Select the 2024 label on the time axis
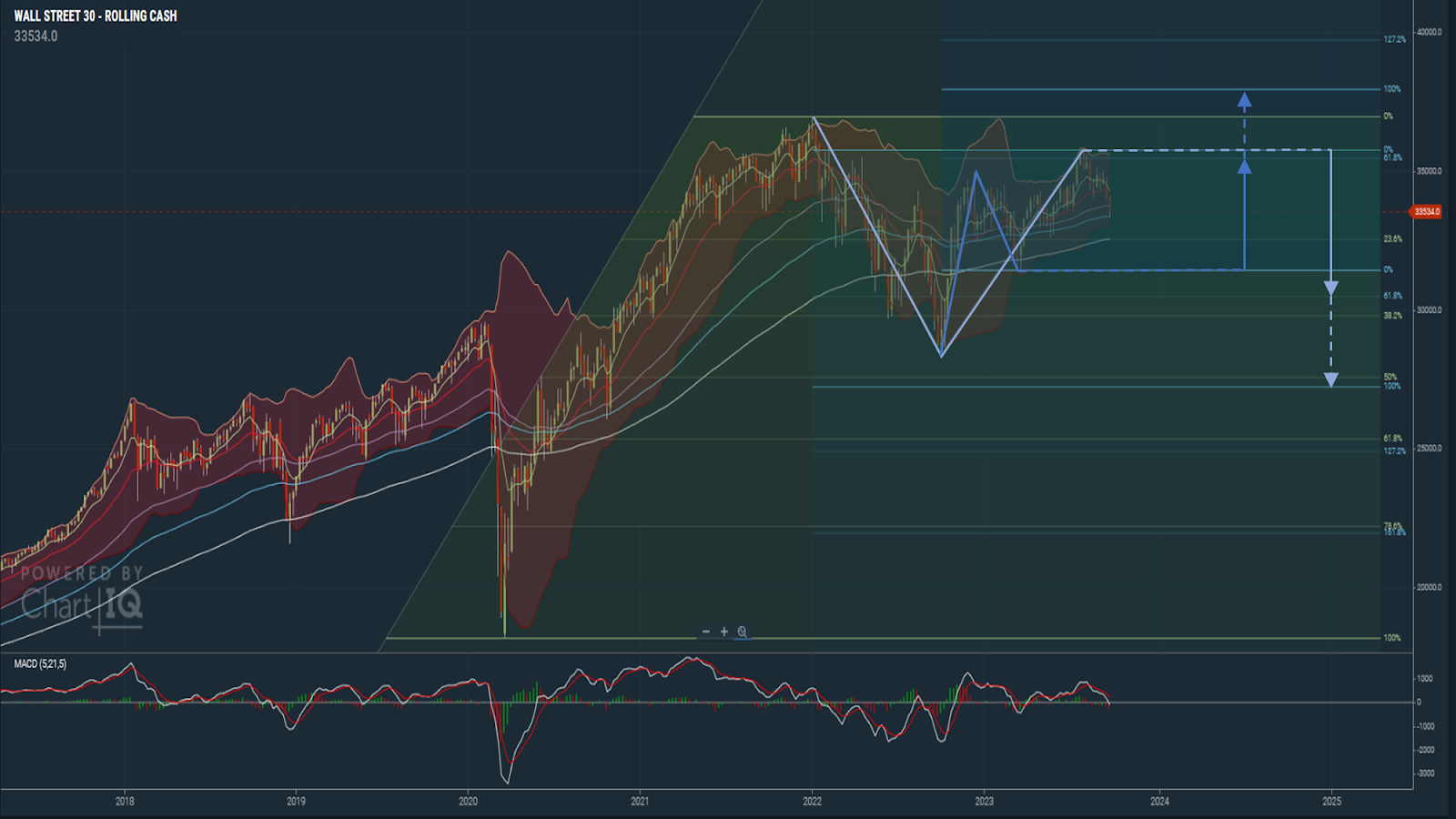This screenshot has height=819, width=1456. pyautogui.click(x=1159, y=802)
